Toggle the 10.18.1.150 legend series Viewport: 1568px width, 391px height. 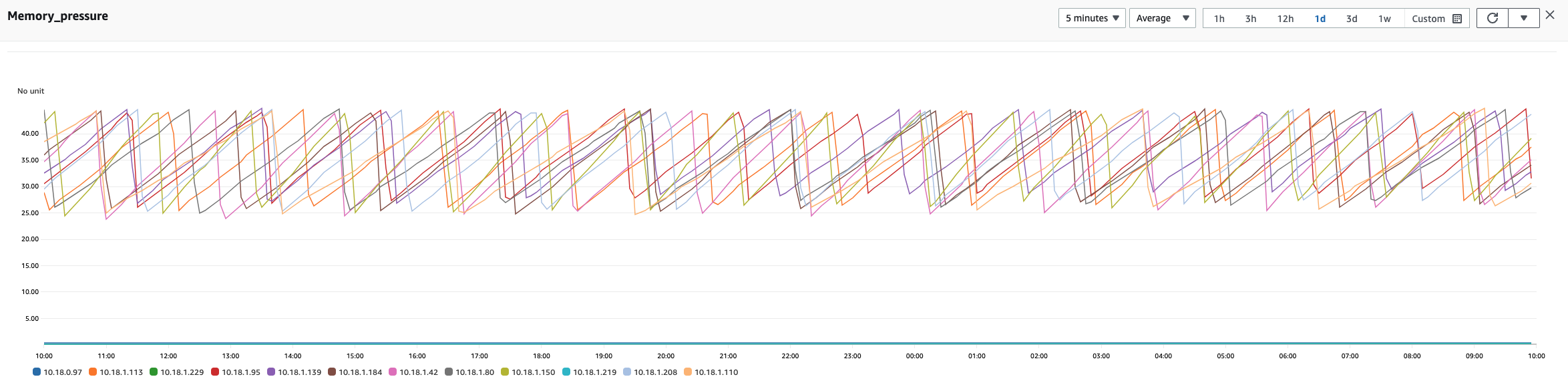point(528,372)
